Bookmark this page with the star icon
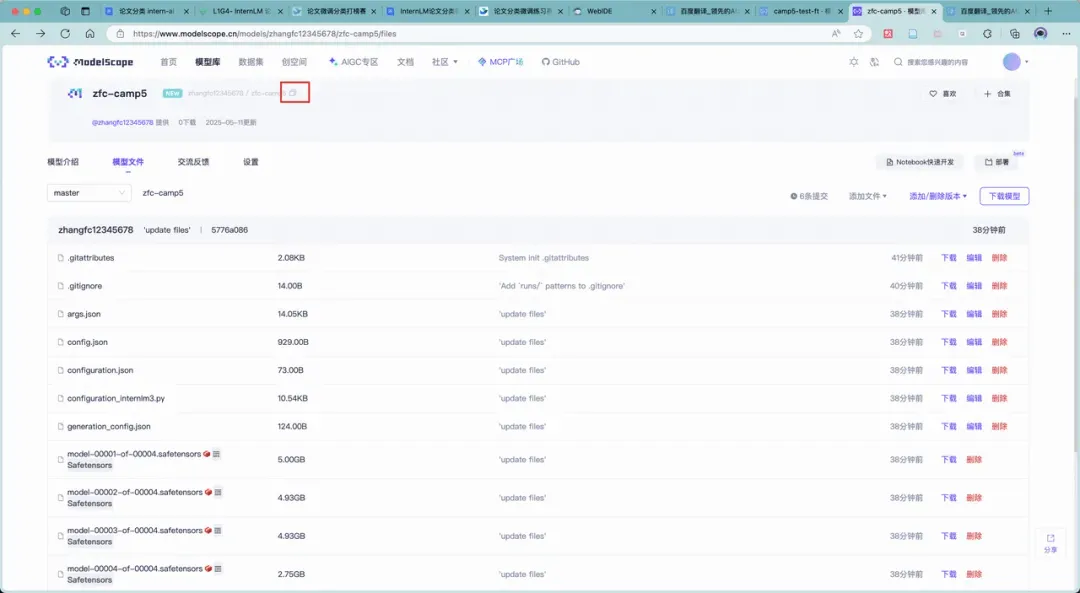The image size is (1080, 593). coord(858,34)
